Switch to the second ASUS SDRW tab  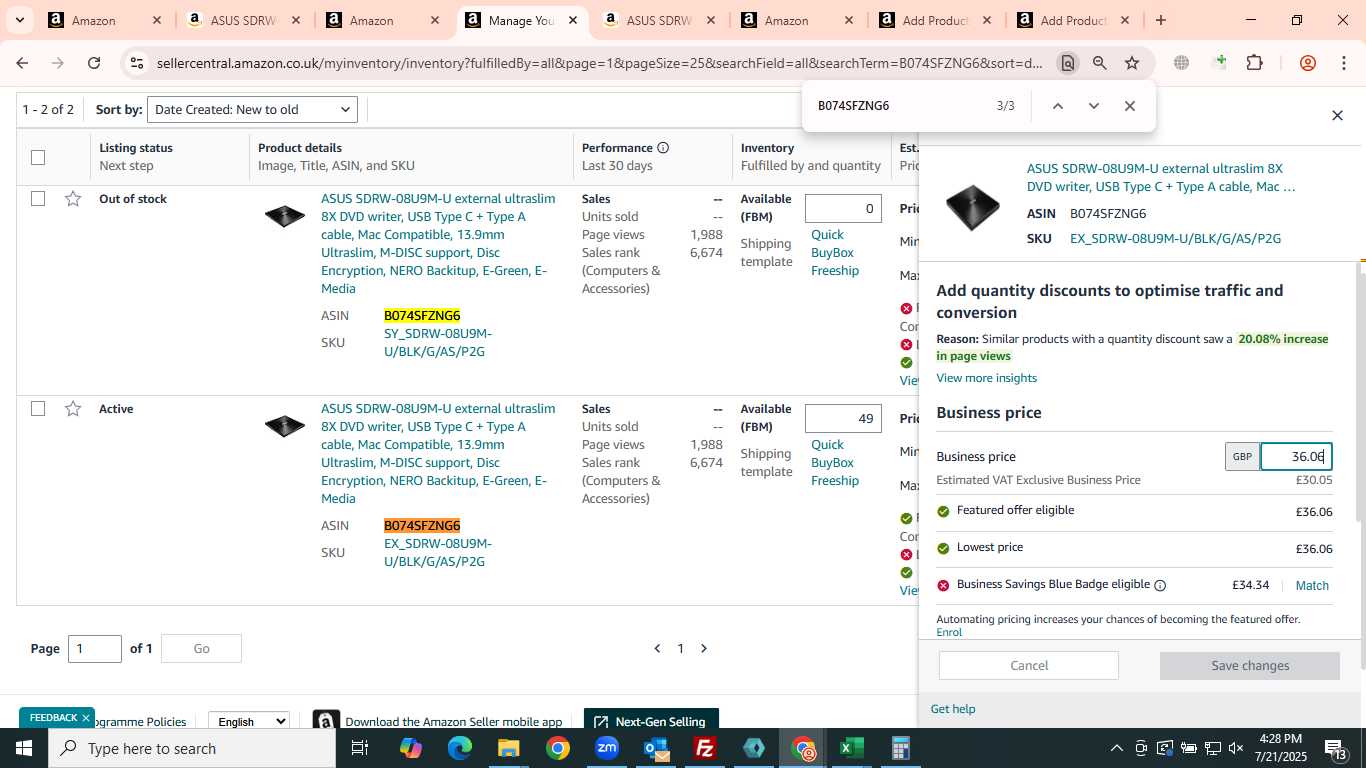(x=658, y=20)
